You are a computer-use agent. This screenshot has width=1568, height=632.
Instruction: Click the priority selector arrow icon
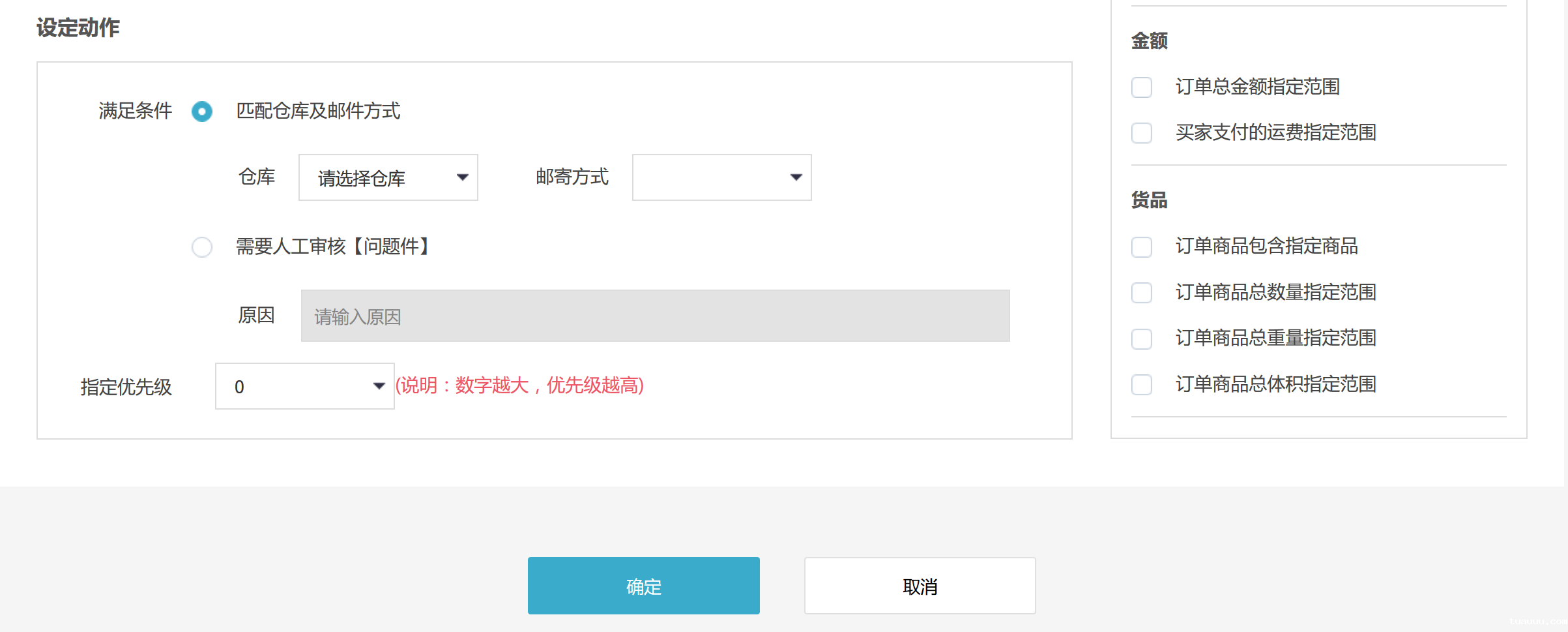(x=379, y=386)
